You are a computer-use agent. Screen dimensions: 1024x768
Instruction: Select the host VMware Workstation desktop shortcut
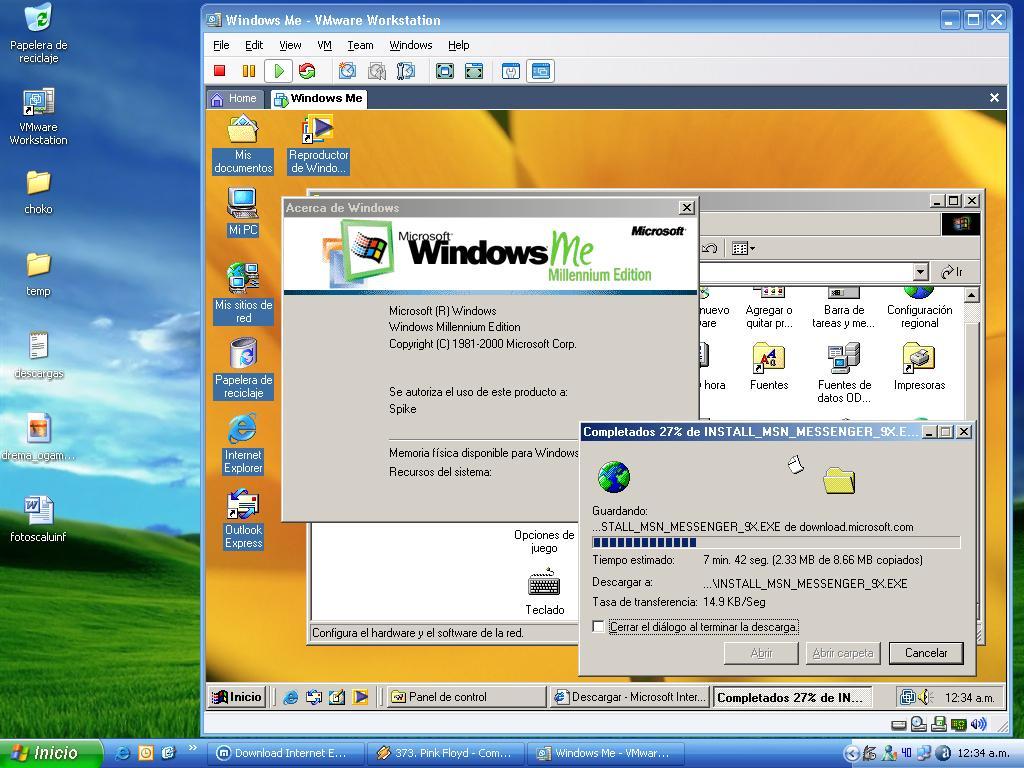pos(39,116)
